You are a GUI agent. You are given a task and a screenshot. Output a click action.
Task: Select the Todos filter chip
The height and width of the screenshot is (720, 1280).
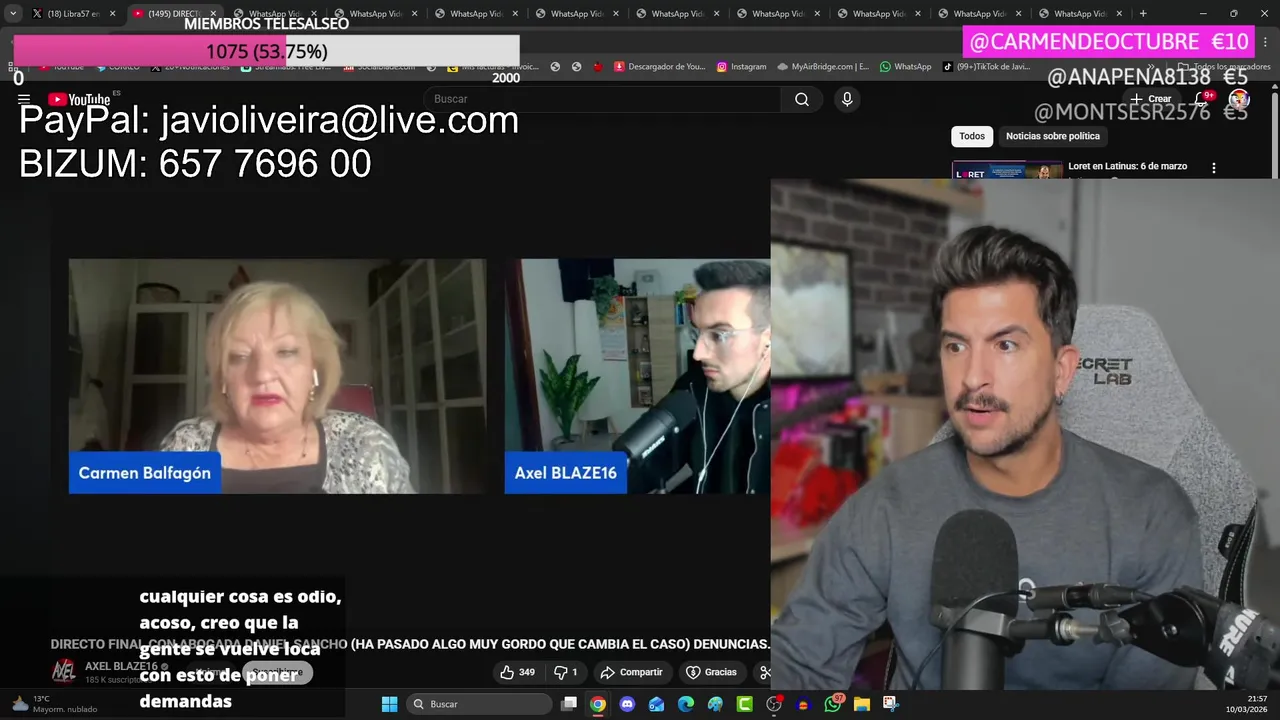click(972, 136)
